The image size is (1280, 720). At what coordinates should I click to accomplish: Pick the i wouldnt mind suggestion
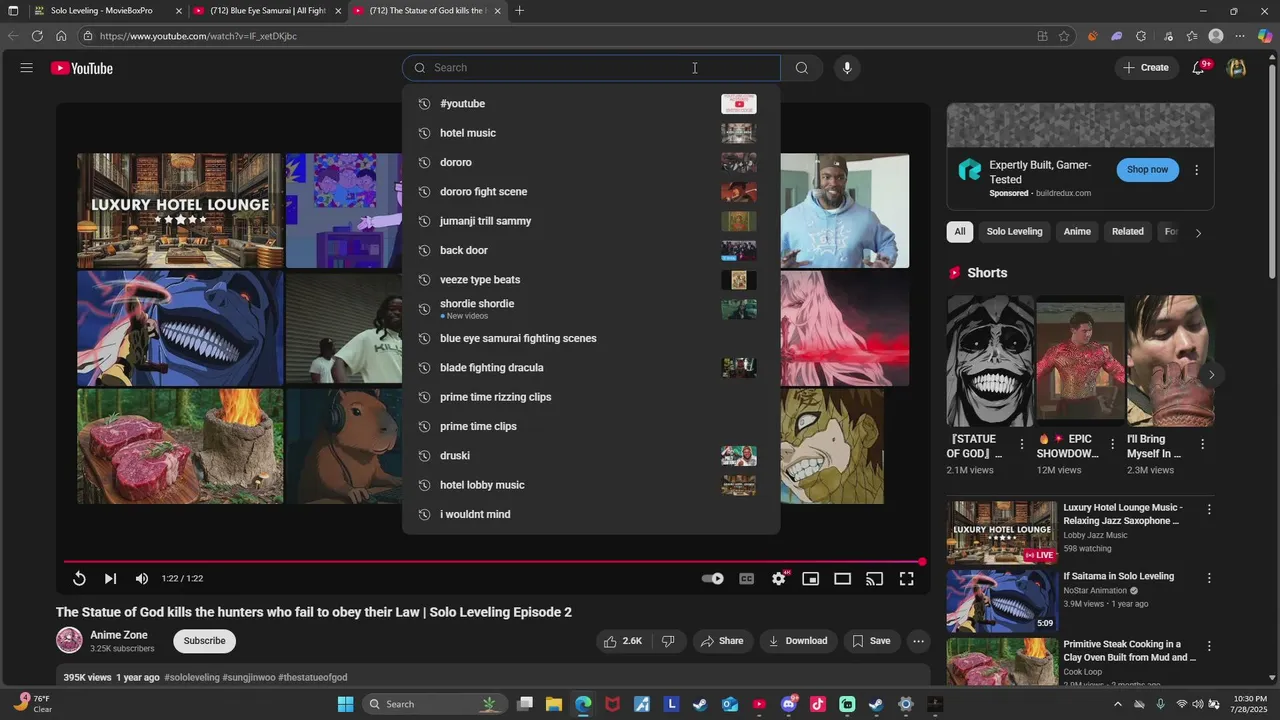(x=591, y=514)
